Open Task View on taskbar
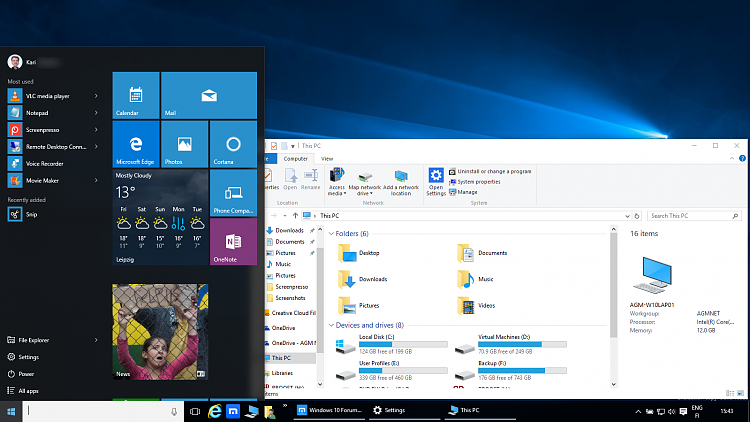The image size is (750, 422). (x=195, y=411)
